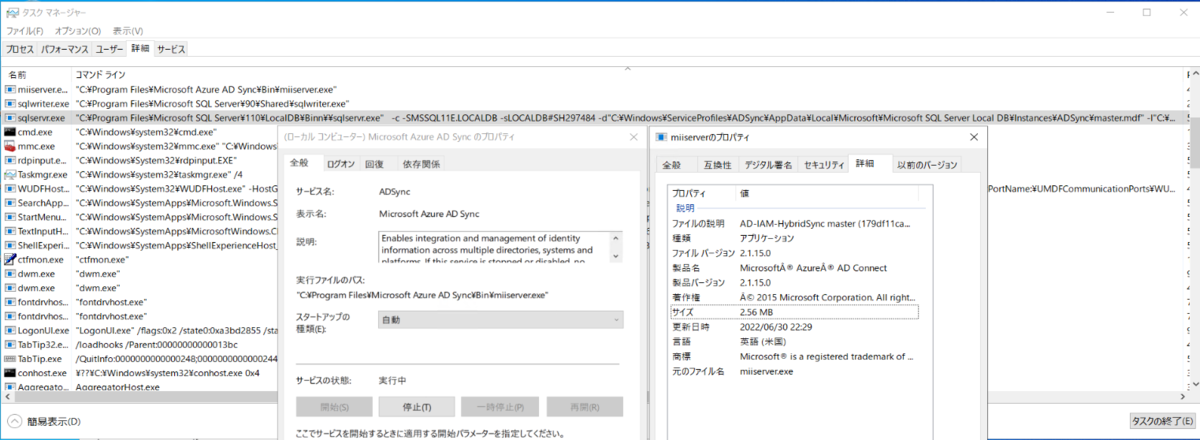Click the LogonUI.exe process icon
1200x440 pixels.
10,329
